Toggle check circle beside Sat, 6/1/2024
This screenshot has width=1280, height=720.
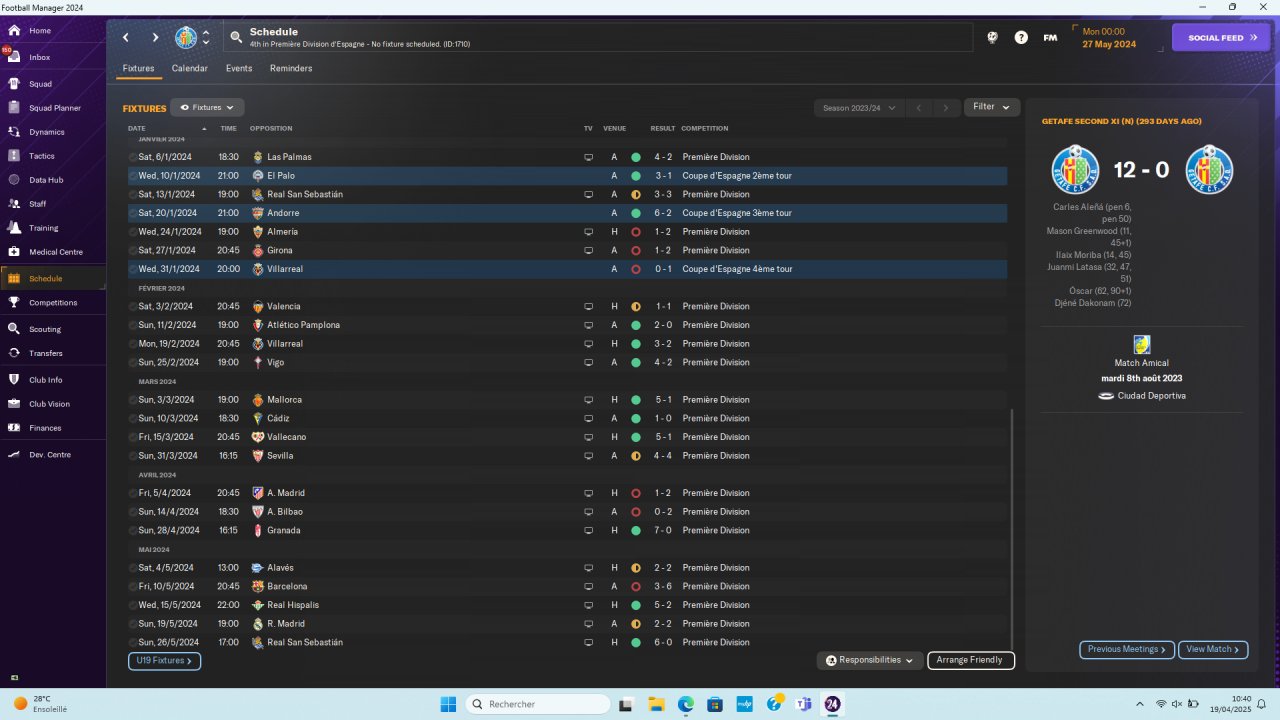(133, 157)
